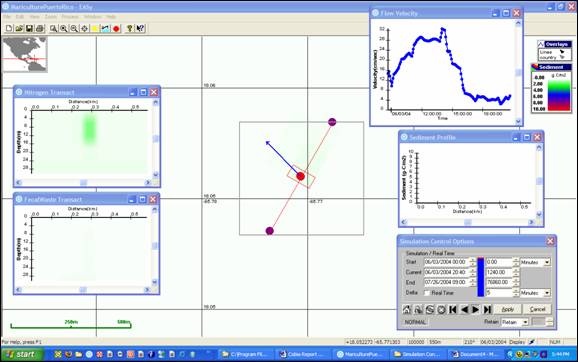The height and width of the screenshot is (362, 578).
Task: Click the lower purple transect endpoint
Action: pyautogui.click(x=269, y=231)
